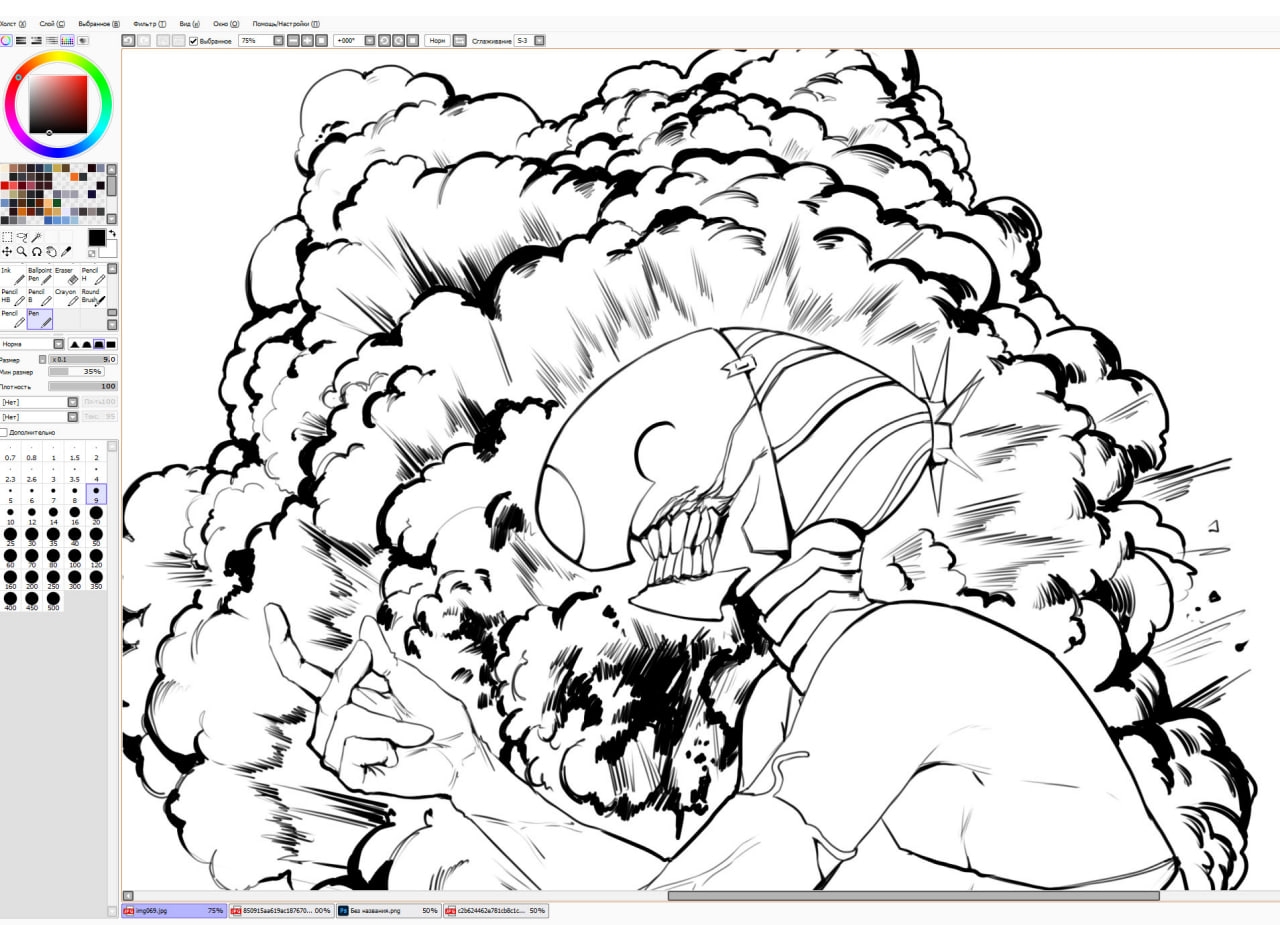Viewport: 1280px width, 925px height.
Task: Click the Норм rotation reset button
Action: click(x=437, y=41)
